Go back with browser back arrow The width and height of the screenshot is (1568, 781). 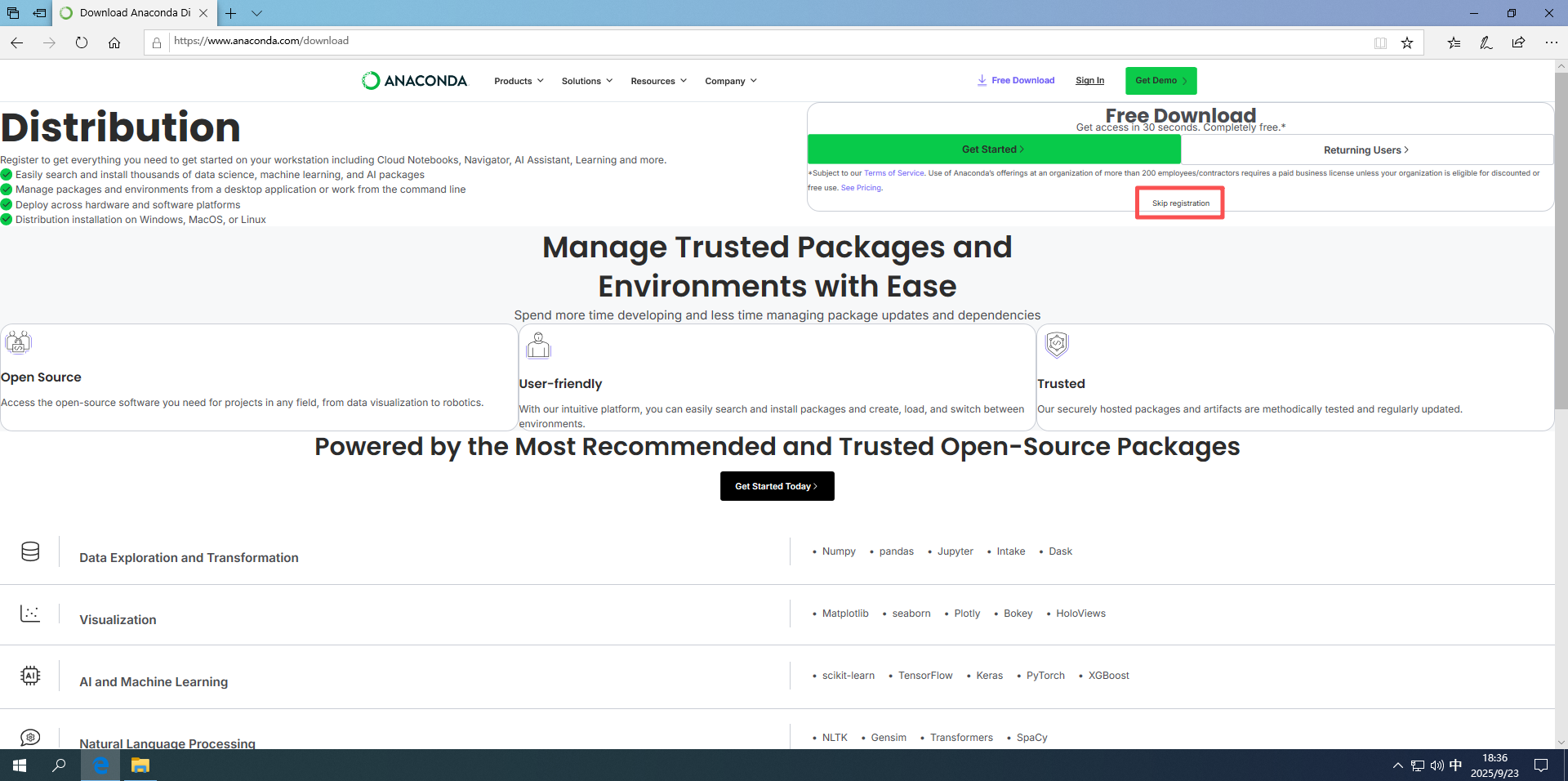pos(16,42)
